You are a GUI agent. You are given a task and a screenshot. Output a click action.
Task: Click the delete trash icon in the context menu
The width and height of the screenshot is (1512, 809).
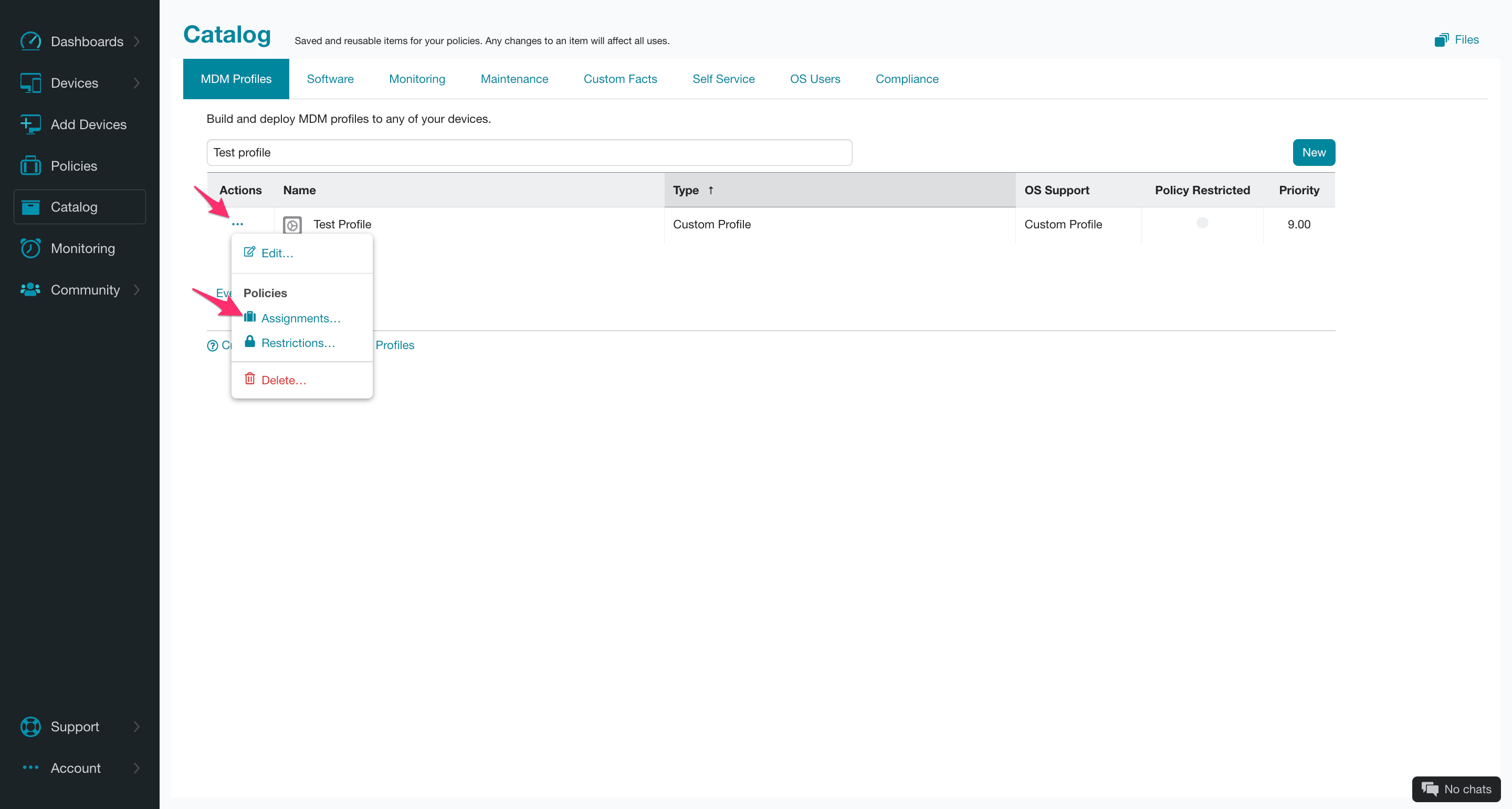coord(249,378)
